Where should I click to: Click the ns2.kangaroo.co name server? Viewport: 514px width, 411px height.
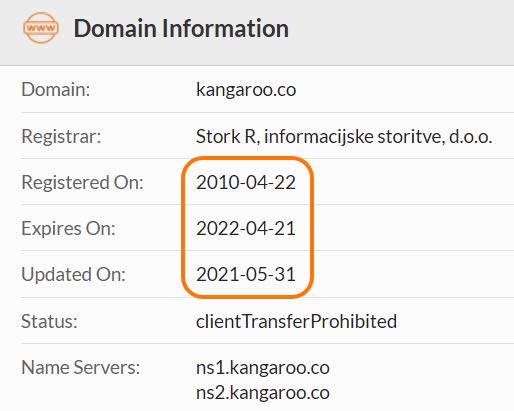[x=263, y=393]
